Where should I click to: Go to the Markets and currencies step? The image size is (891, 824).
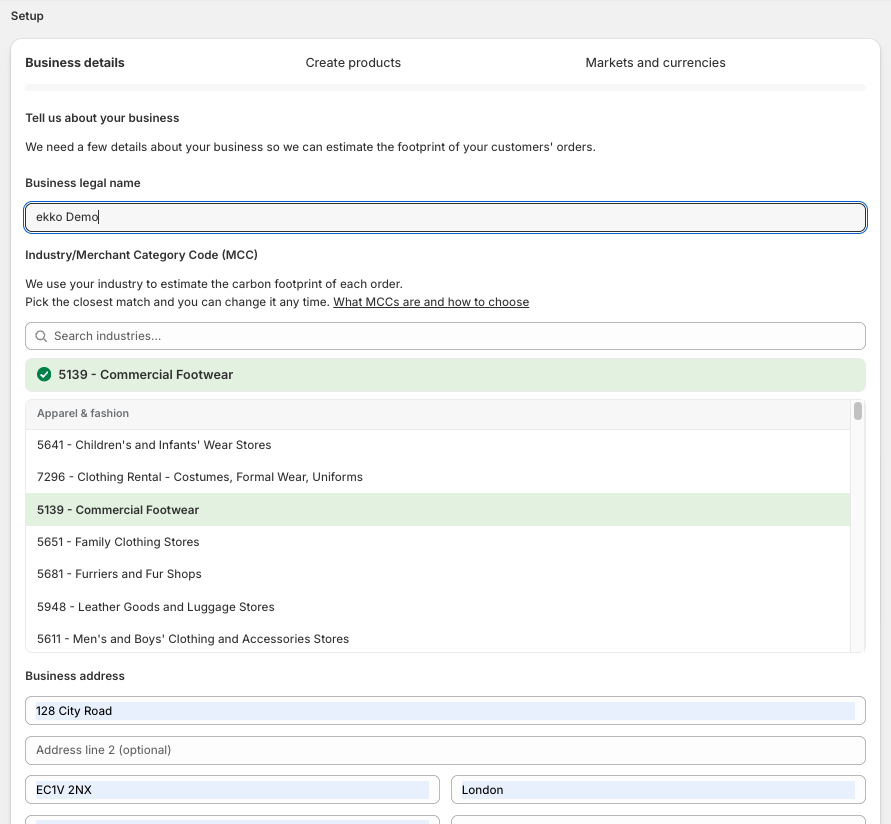tap(655, 63)
